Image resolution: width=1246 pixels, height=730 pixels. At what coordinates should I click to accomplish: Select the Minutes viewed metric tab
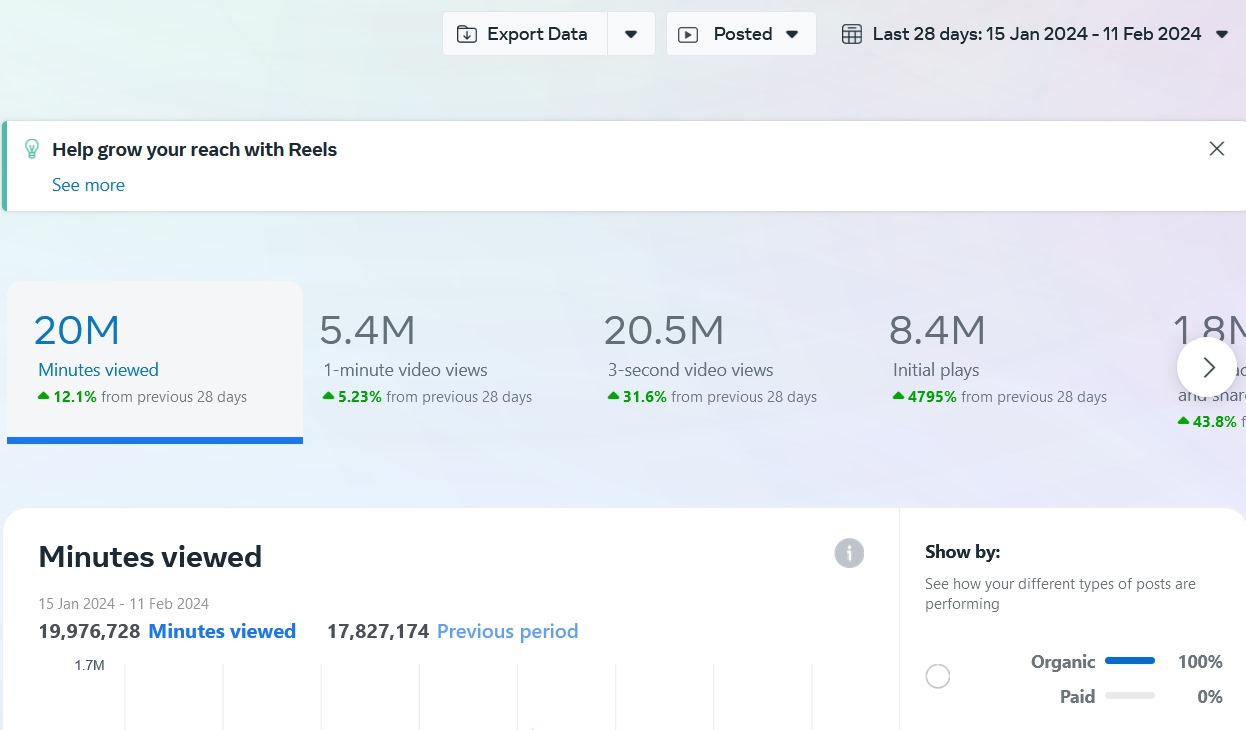point(154,360)
